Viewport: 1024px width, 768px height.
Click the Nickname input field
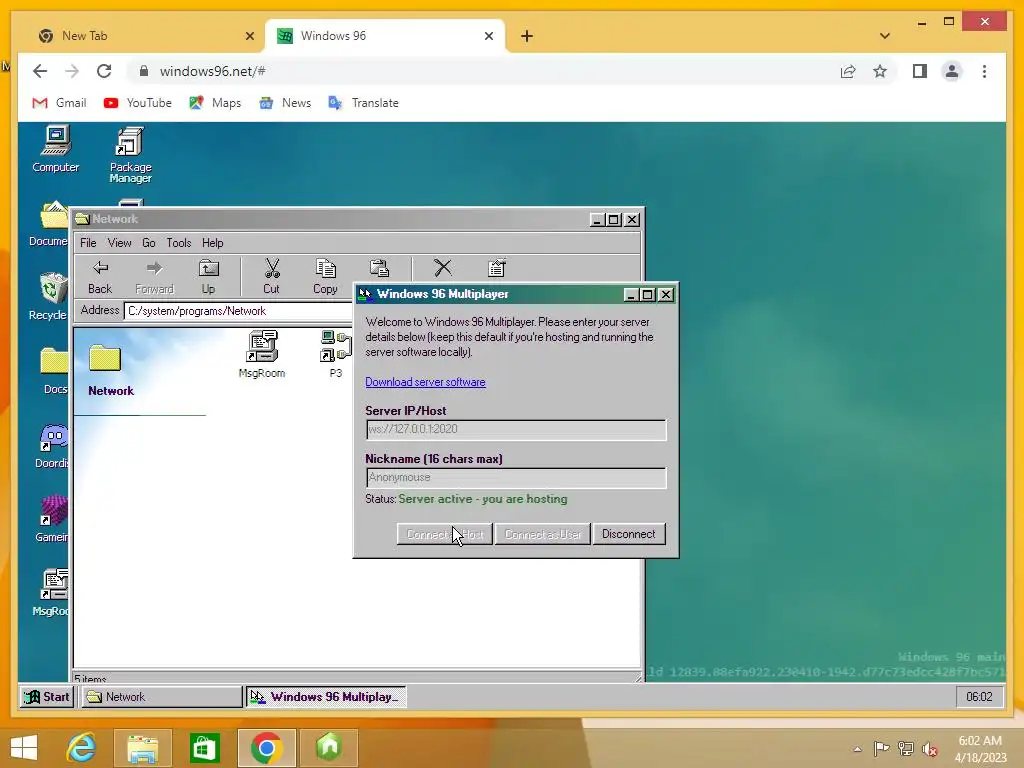(x=516, y=477)
